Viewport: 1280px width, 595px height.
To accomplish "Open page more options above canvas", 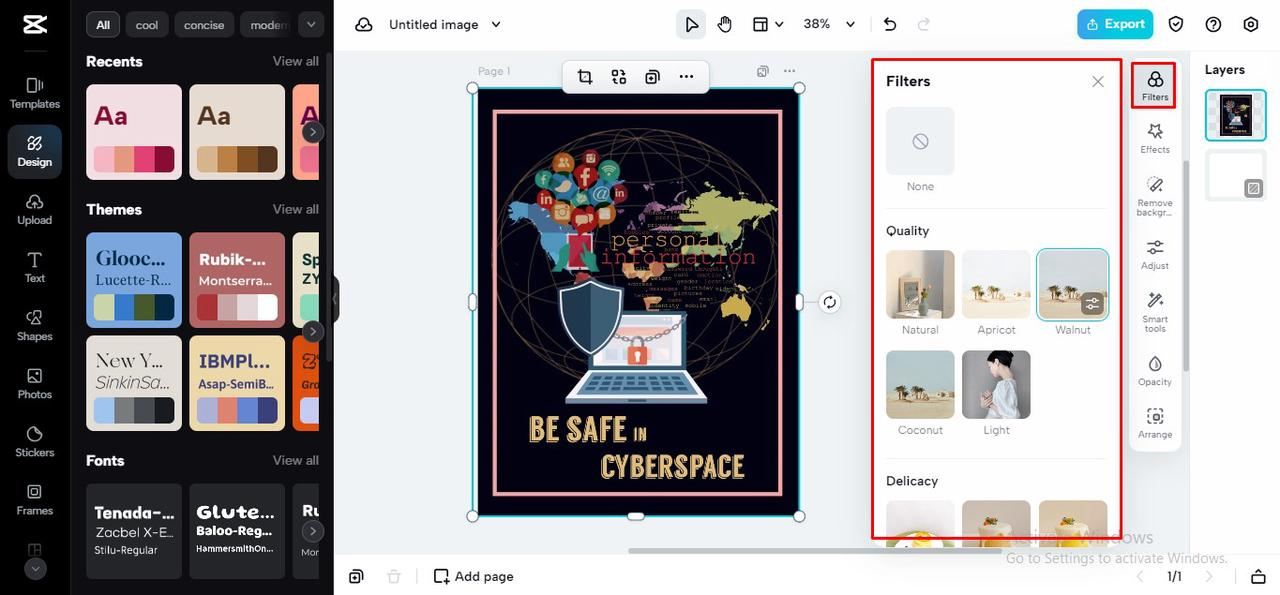I will coord(790,71).
